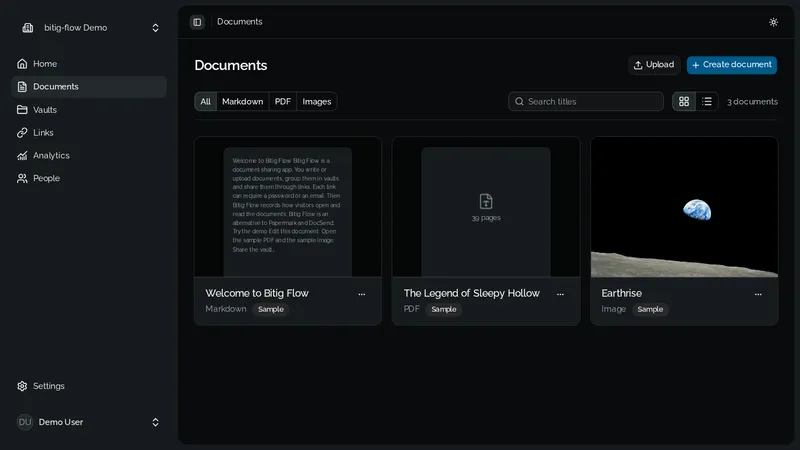This screenshot has height=450, width=800.
Task: Open Analytics in the sidebar
Action: click(88, 156)
